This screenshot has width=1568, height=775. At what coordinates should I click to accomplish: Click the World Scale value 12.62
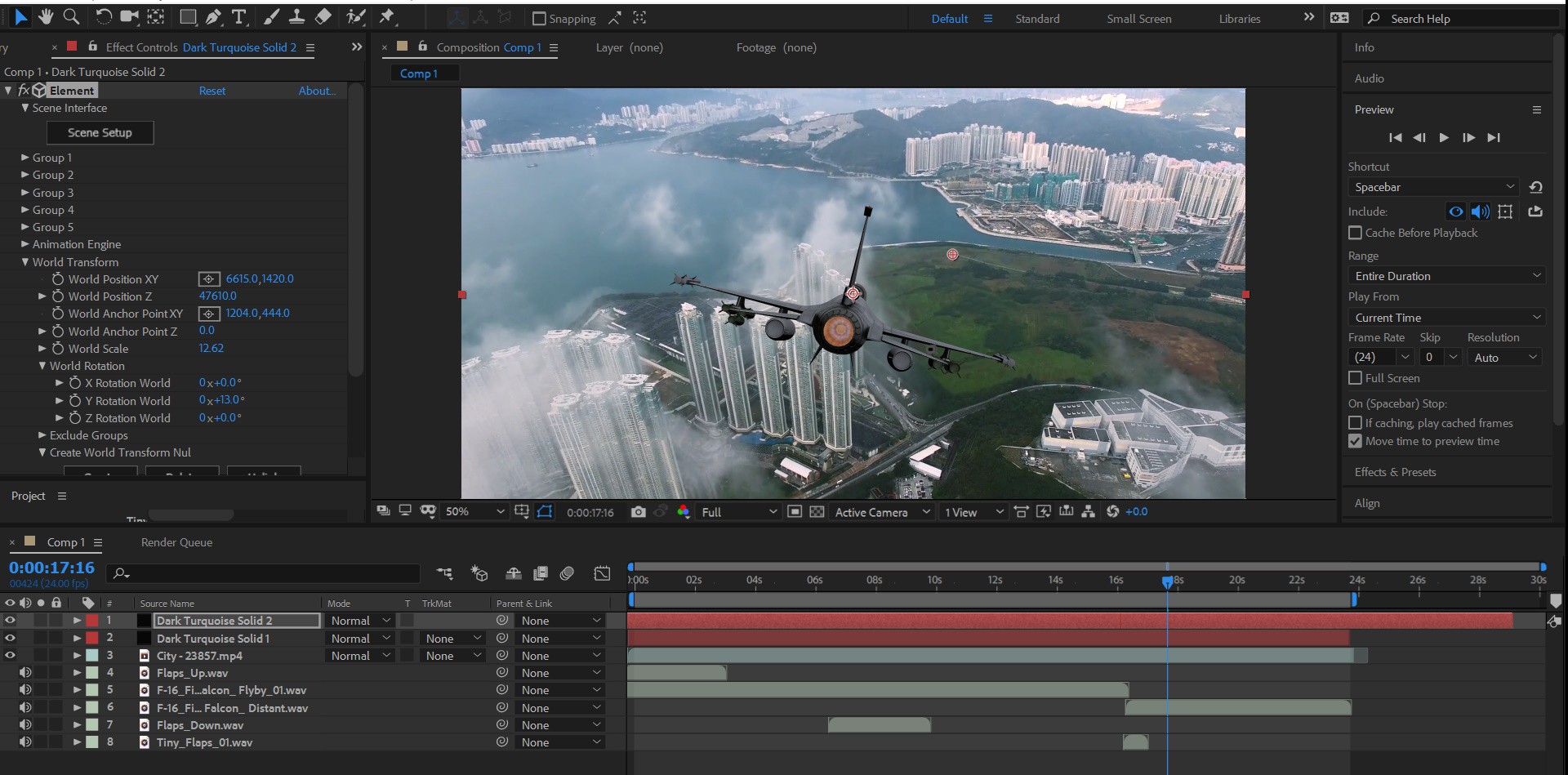coord(211,348)
